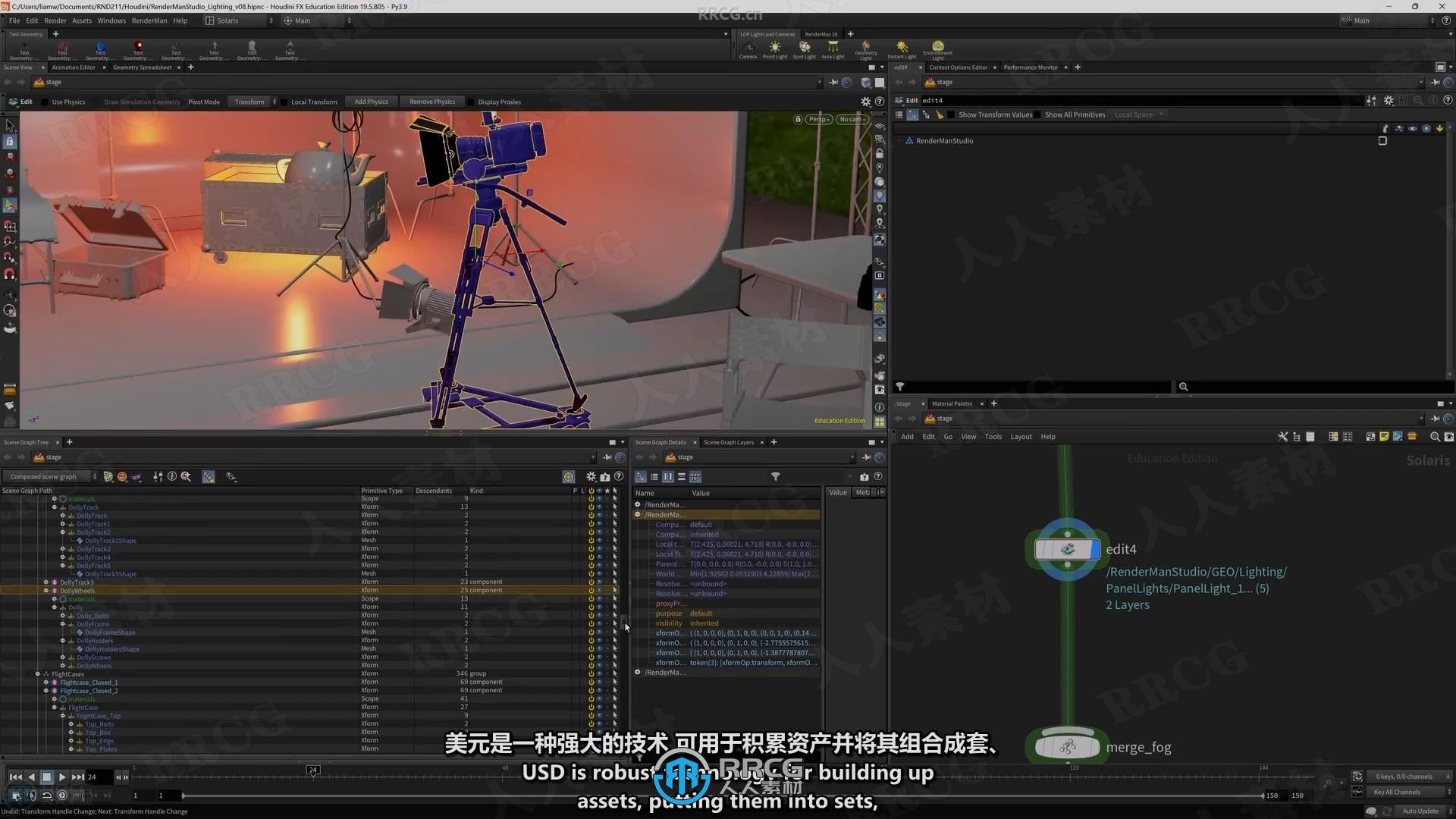The height and width of the screenshot is (819, 1456).
Task: Open the network editor Tools menu
Action: pyautogui.click(x=993, y=437)
